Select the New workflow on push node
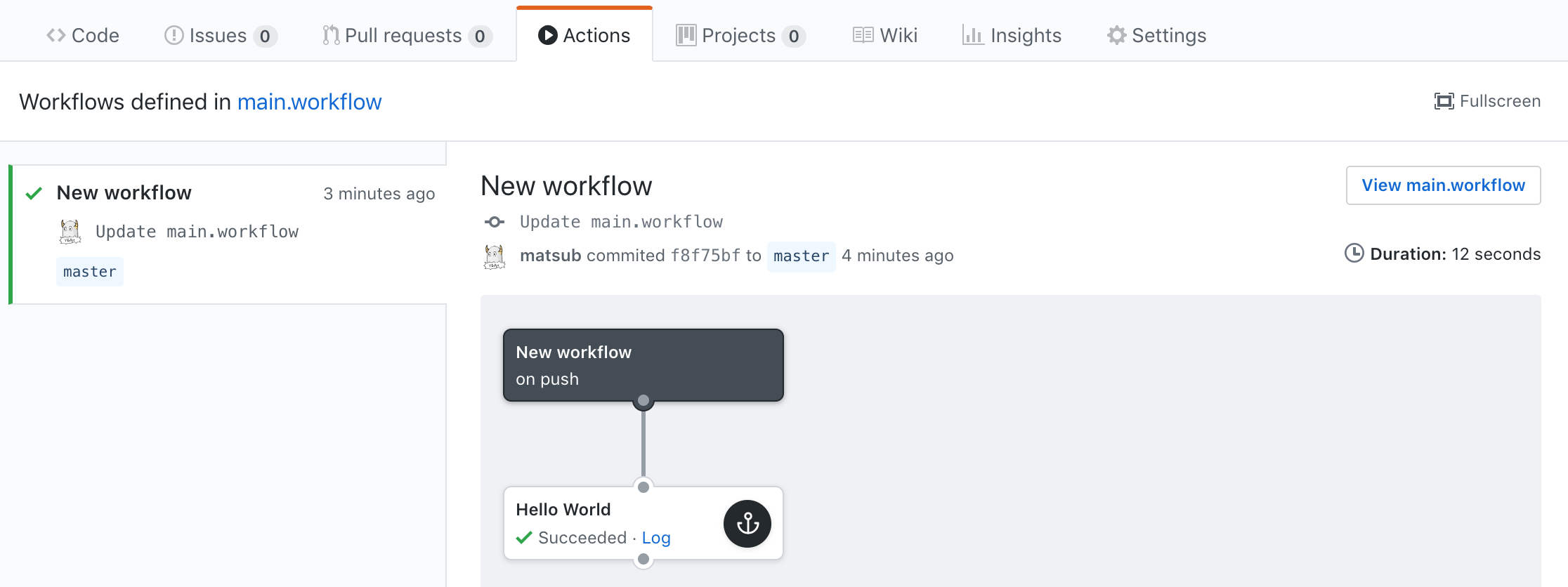This screenshot has height=587, width=1568. [643, 365]
